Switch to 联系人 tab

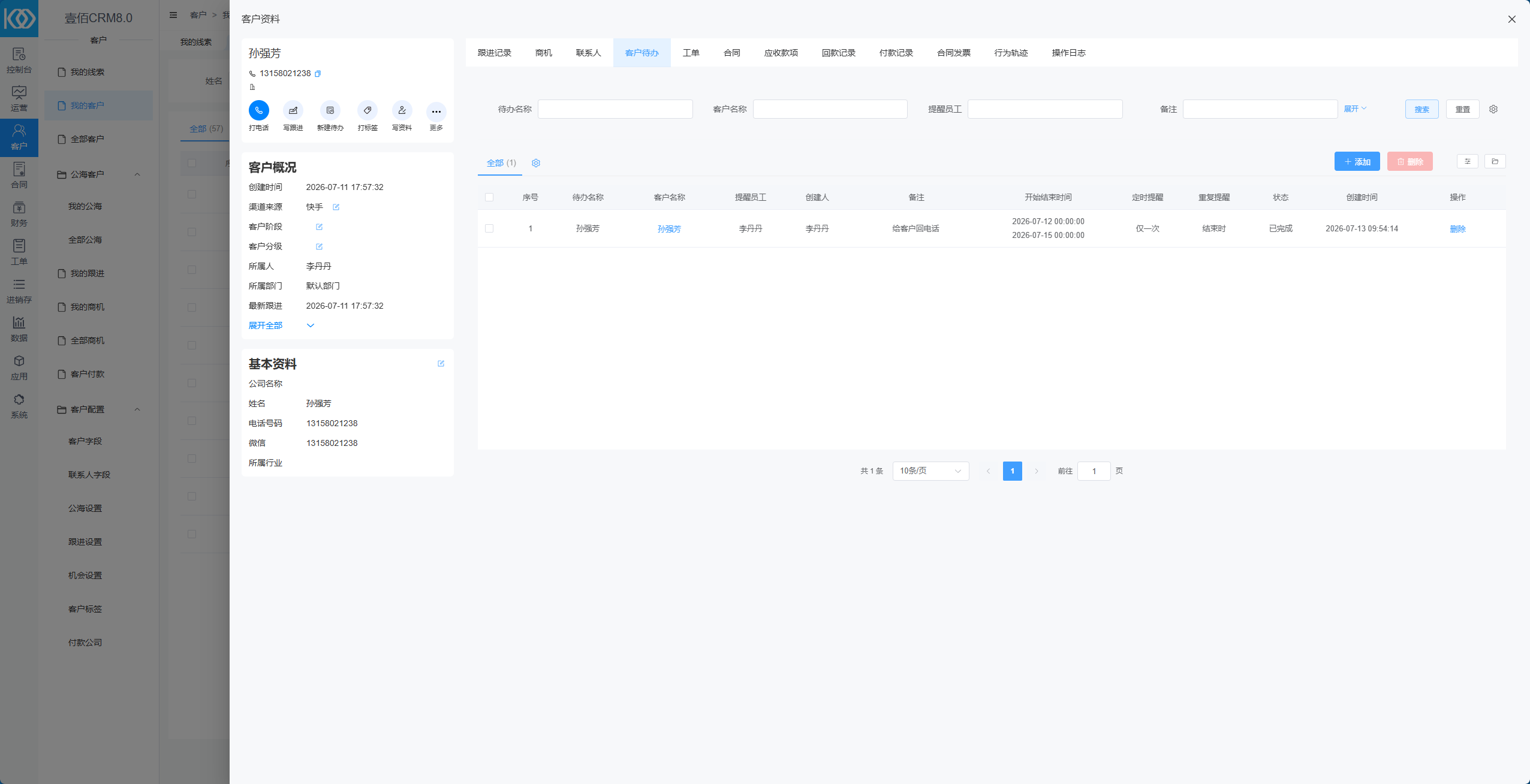tap(589, 53)
